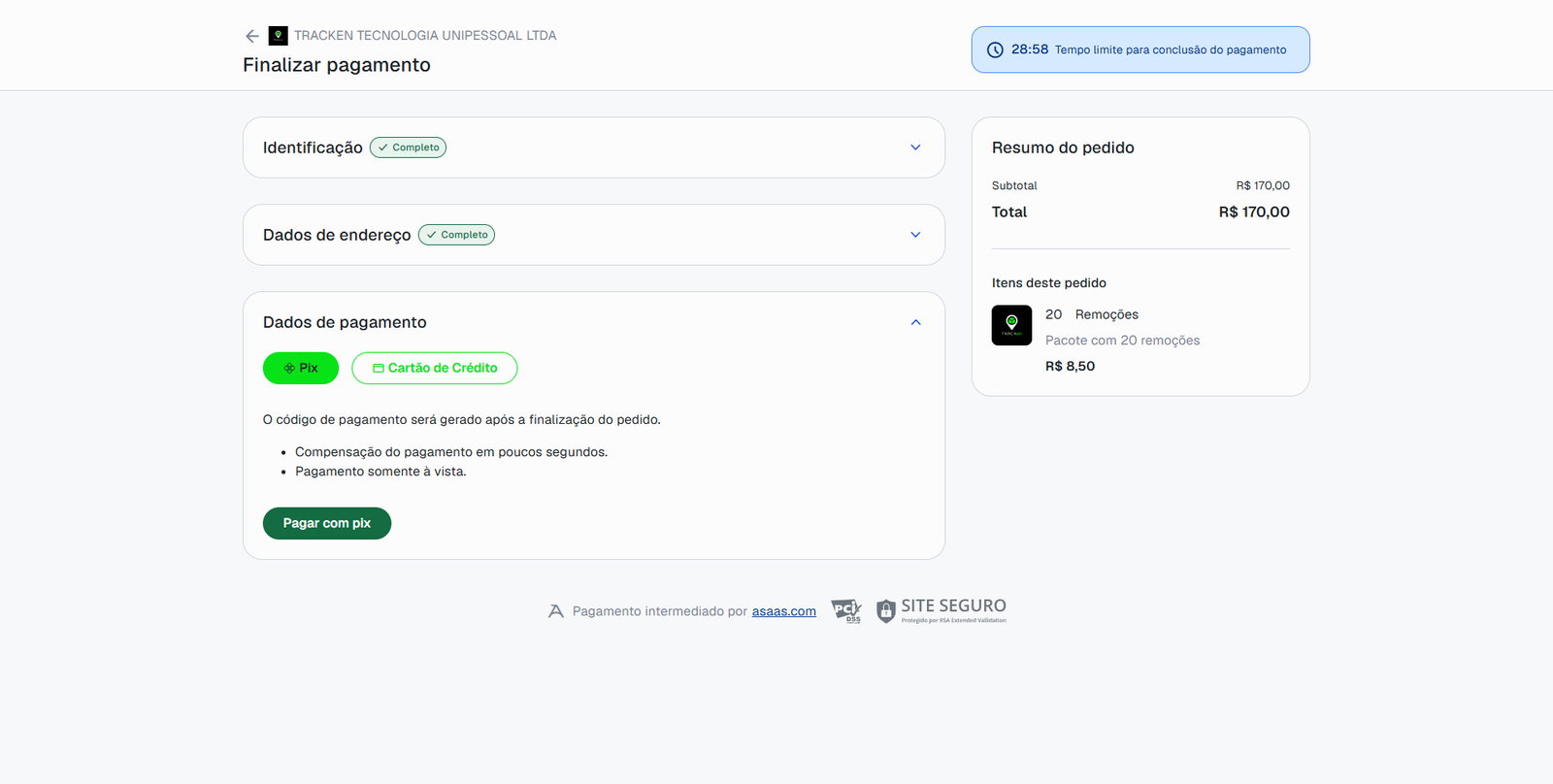Screen dimensions: 1553x784
Task: Click the clock icon in payment timer
Action: [x=995, y=50]
